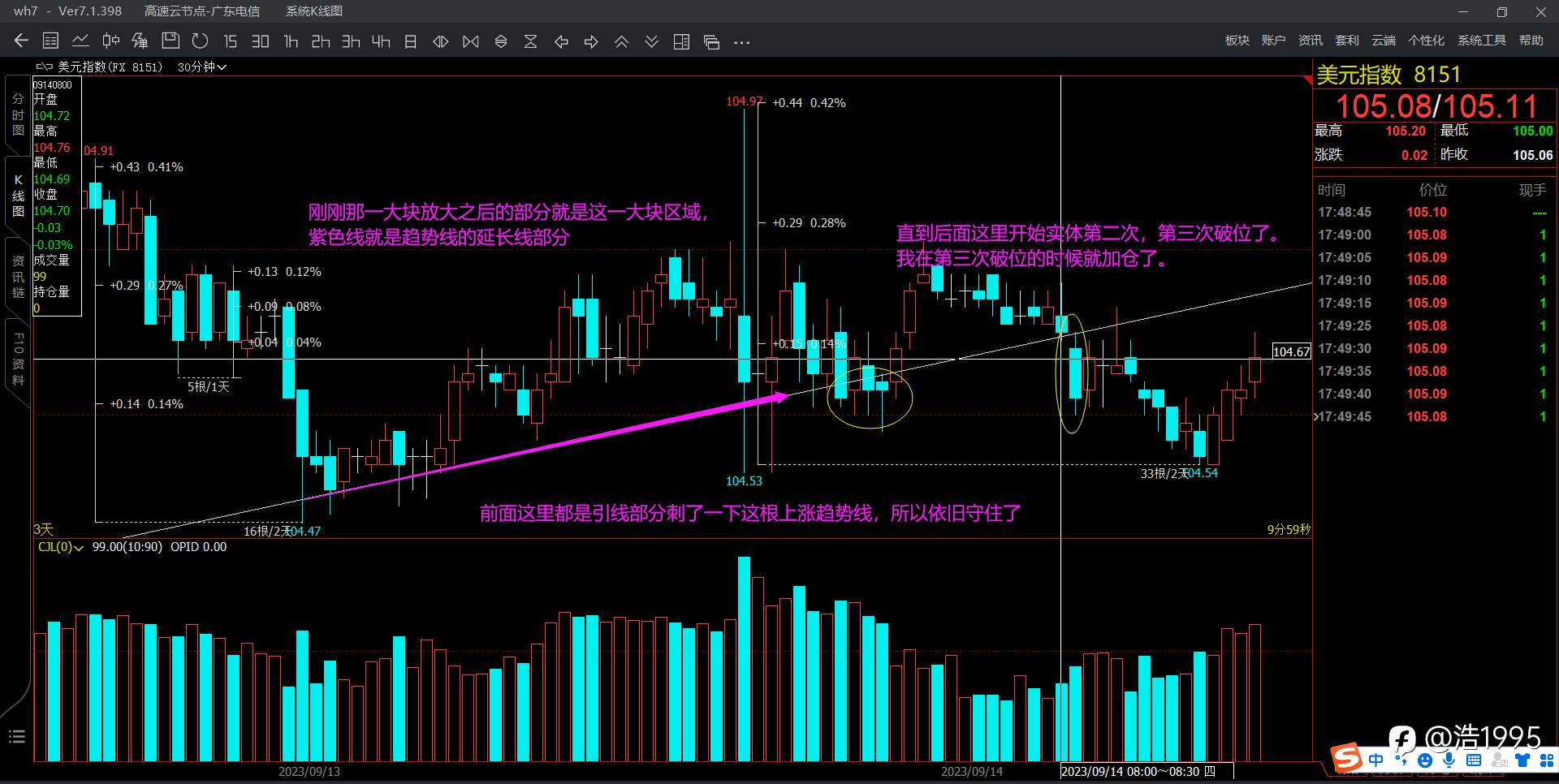Open the 套利 menu

1346,41
